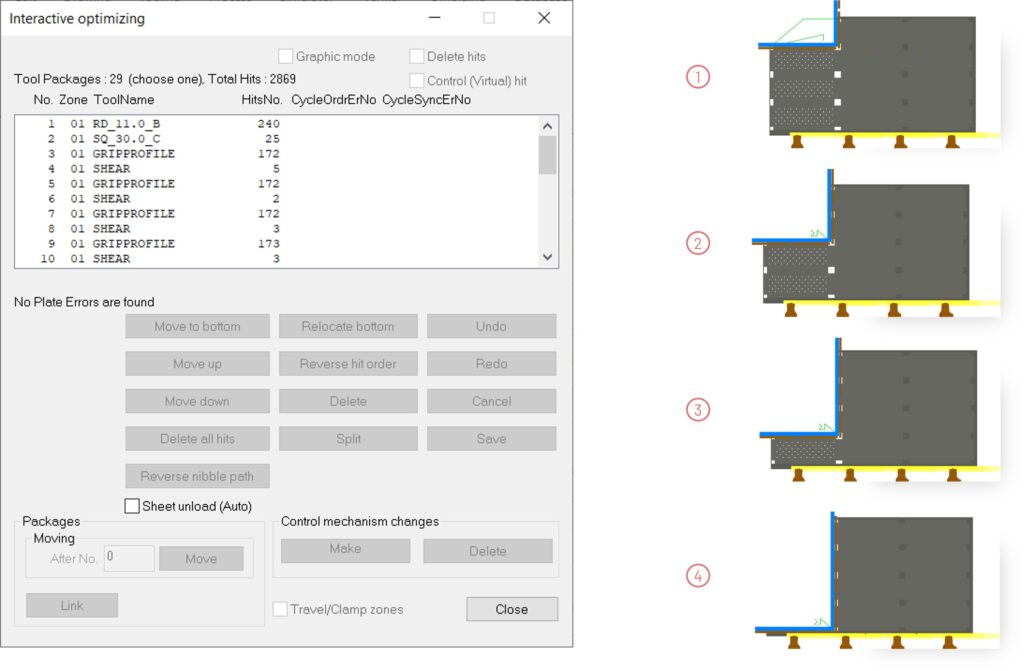Toggle the Delete hits checkbox
This screenshot has height=671, width=1024.
(417, 57)
